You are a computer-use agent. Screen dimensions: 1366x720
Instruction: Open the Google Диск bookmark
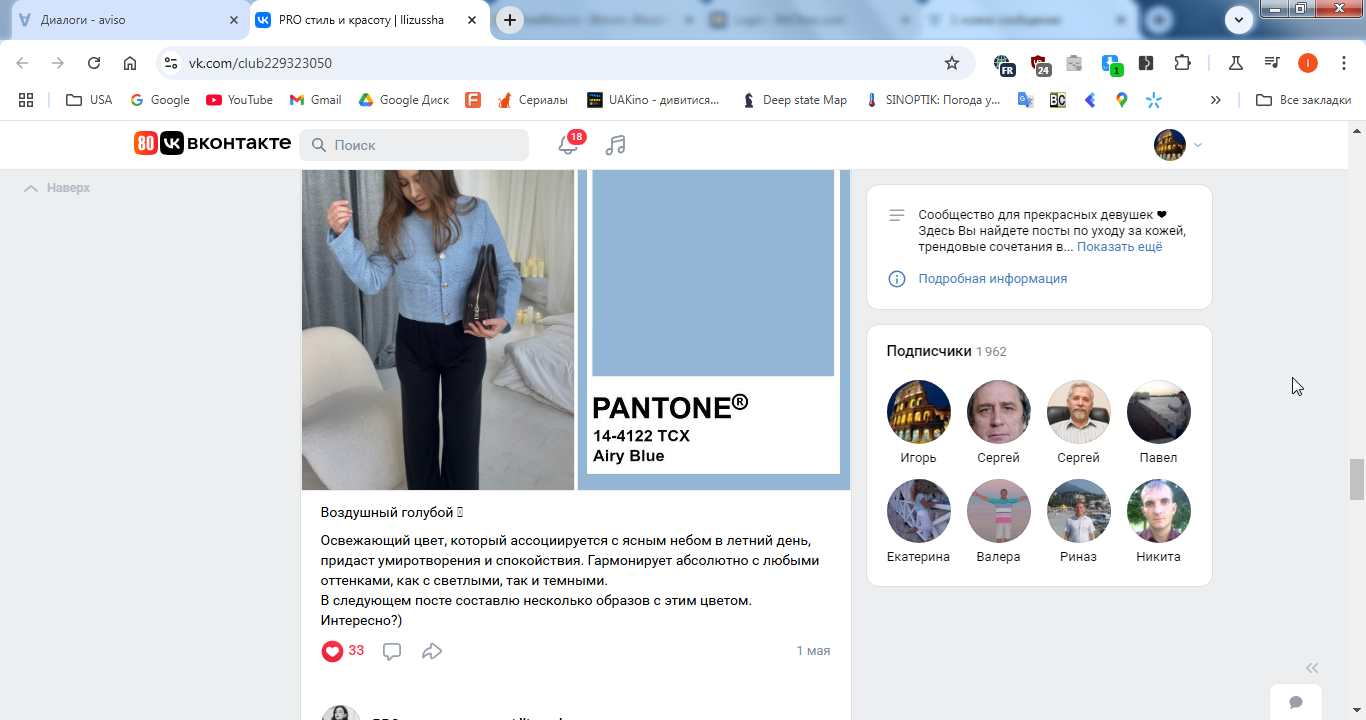404,100
